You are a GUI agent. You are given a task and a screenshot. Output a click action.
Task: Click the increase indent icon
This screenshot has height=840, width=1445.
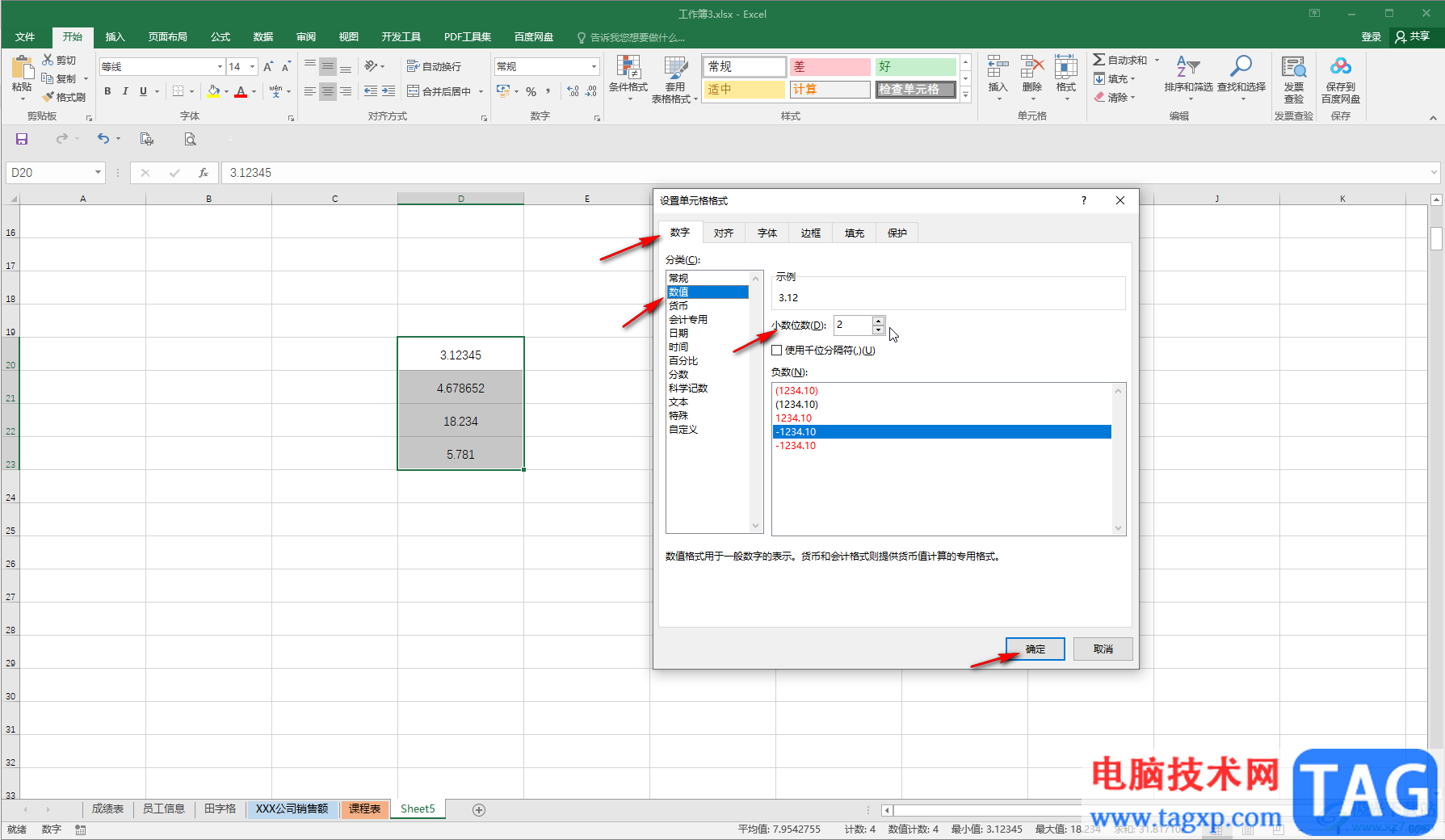pos(389,91)
